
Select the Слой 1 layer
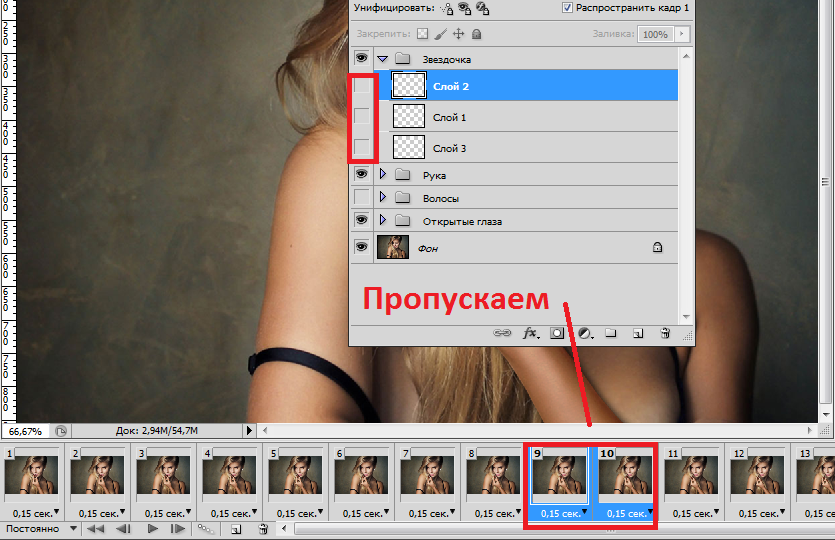(x=534, y=117)
